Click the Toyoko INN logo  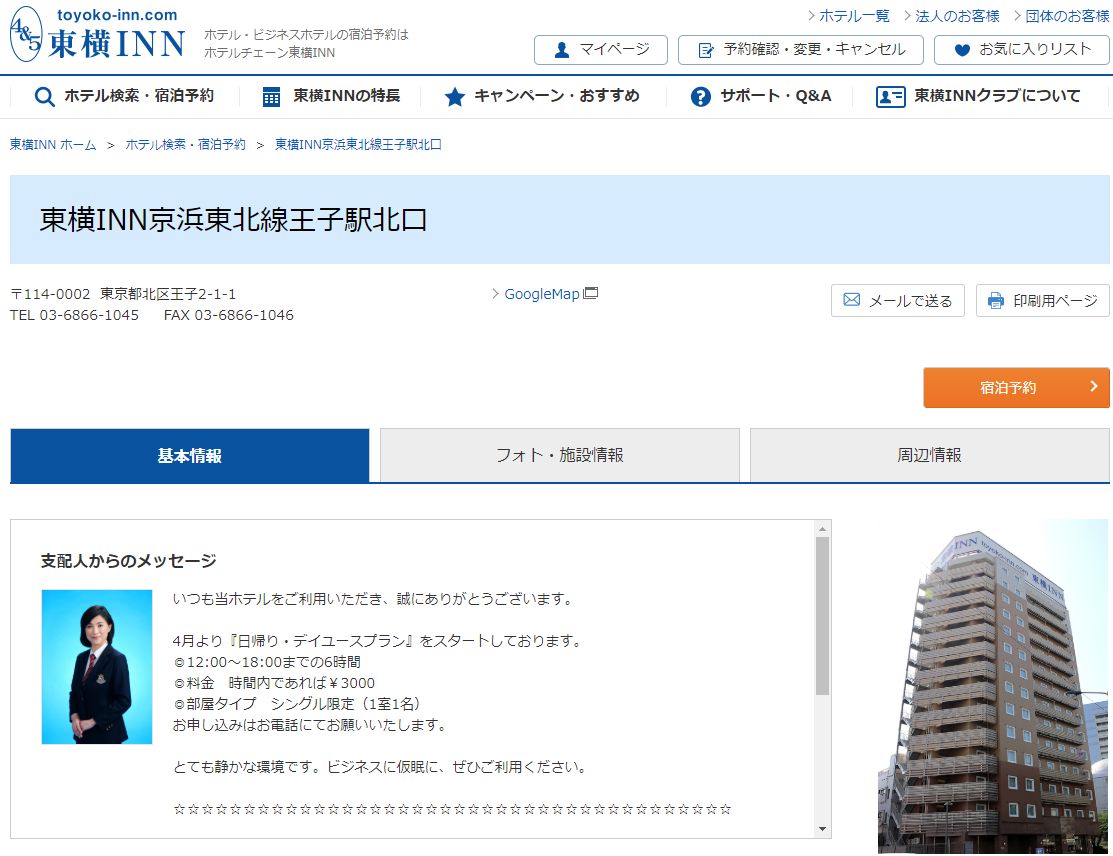coord(98,34)
